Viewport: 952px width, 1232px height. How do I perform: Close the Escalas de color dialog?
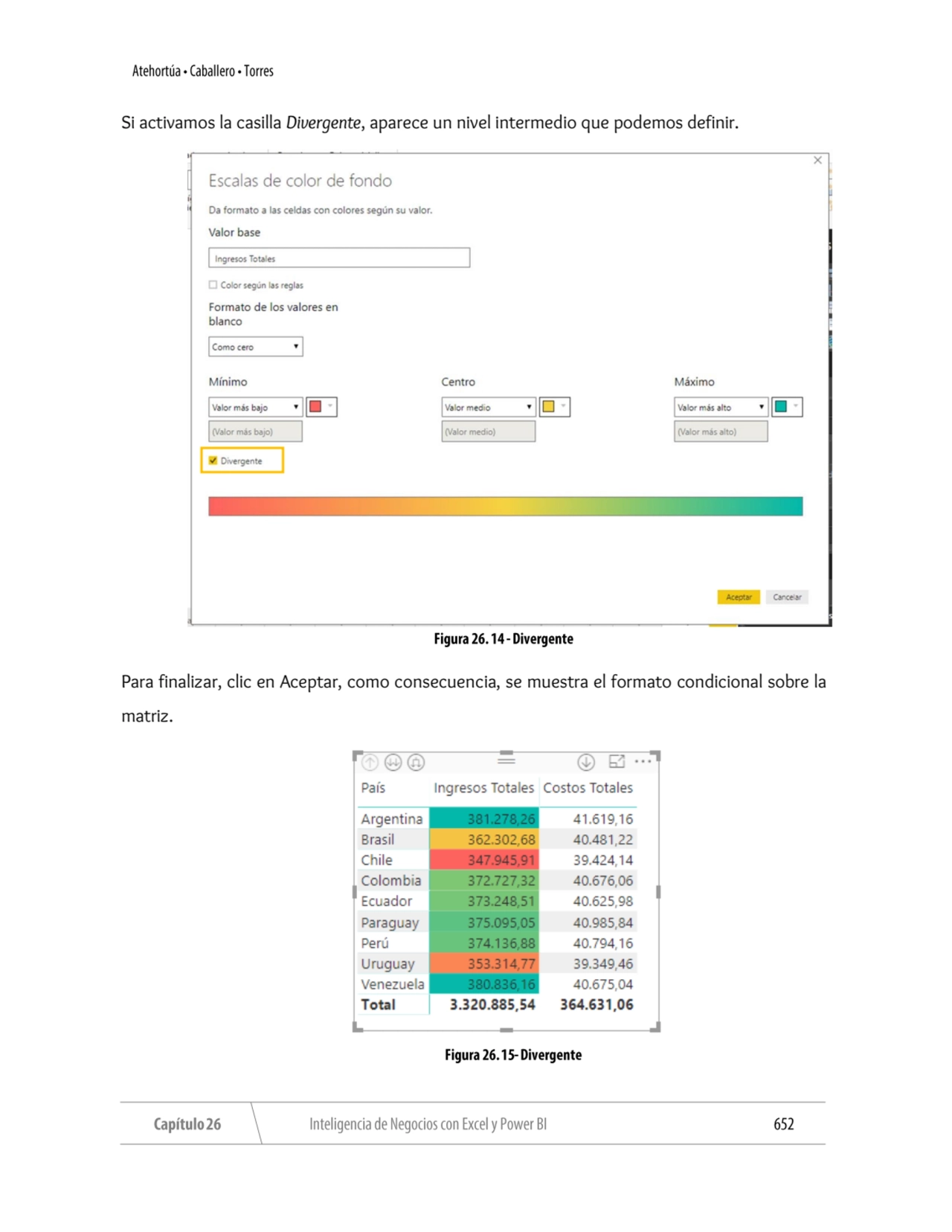pos(817,160)
